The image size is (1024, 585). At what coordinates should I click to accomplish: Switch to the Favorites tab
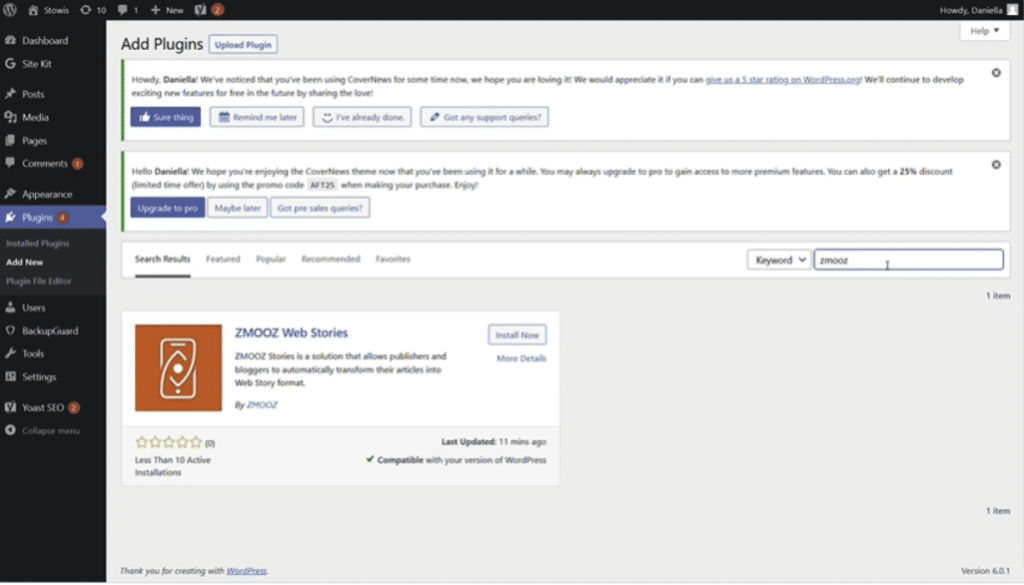[393, 259]
